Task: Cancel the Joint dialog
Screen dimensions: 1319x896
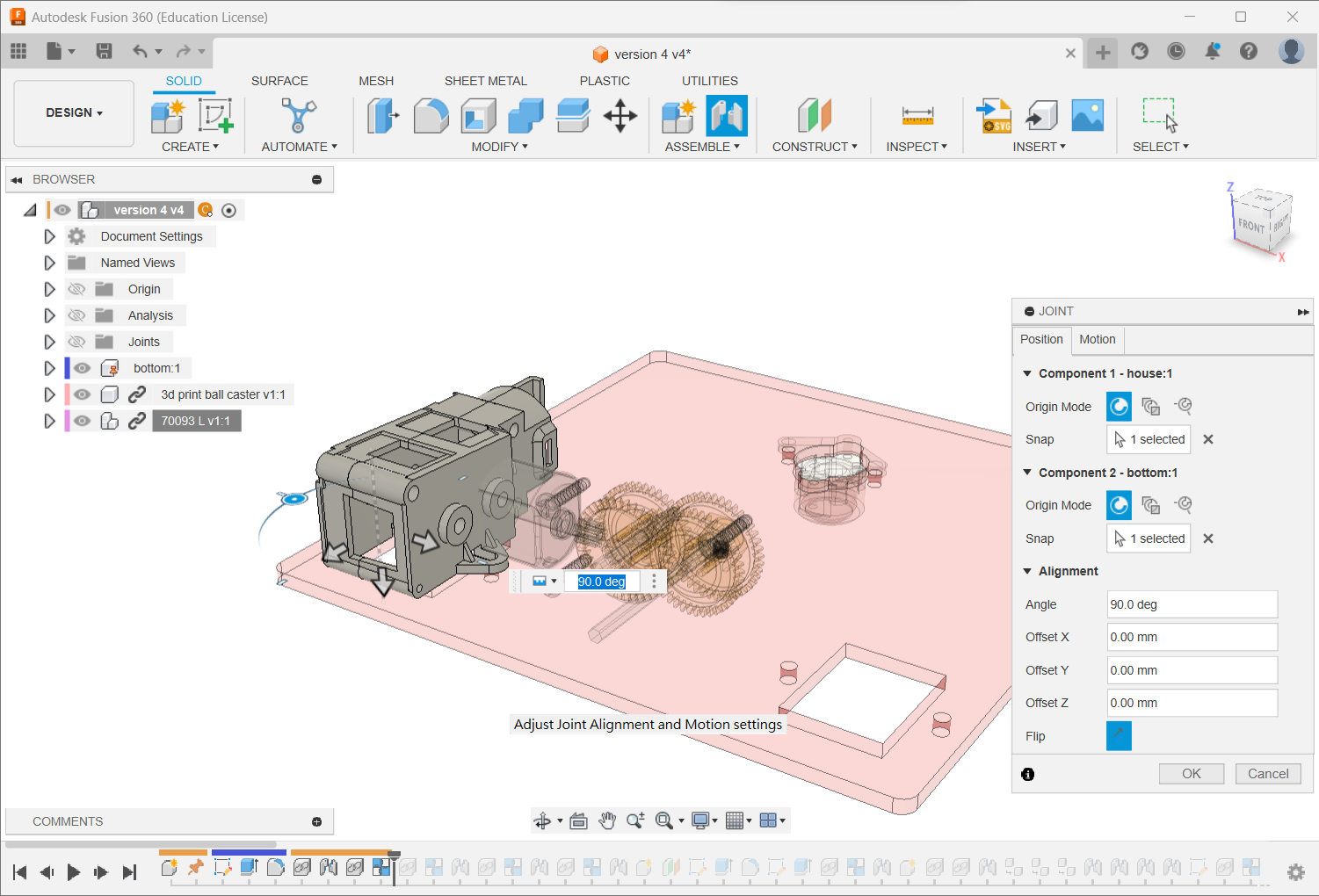Action: click(1267, 774)
